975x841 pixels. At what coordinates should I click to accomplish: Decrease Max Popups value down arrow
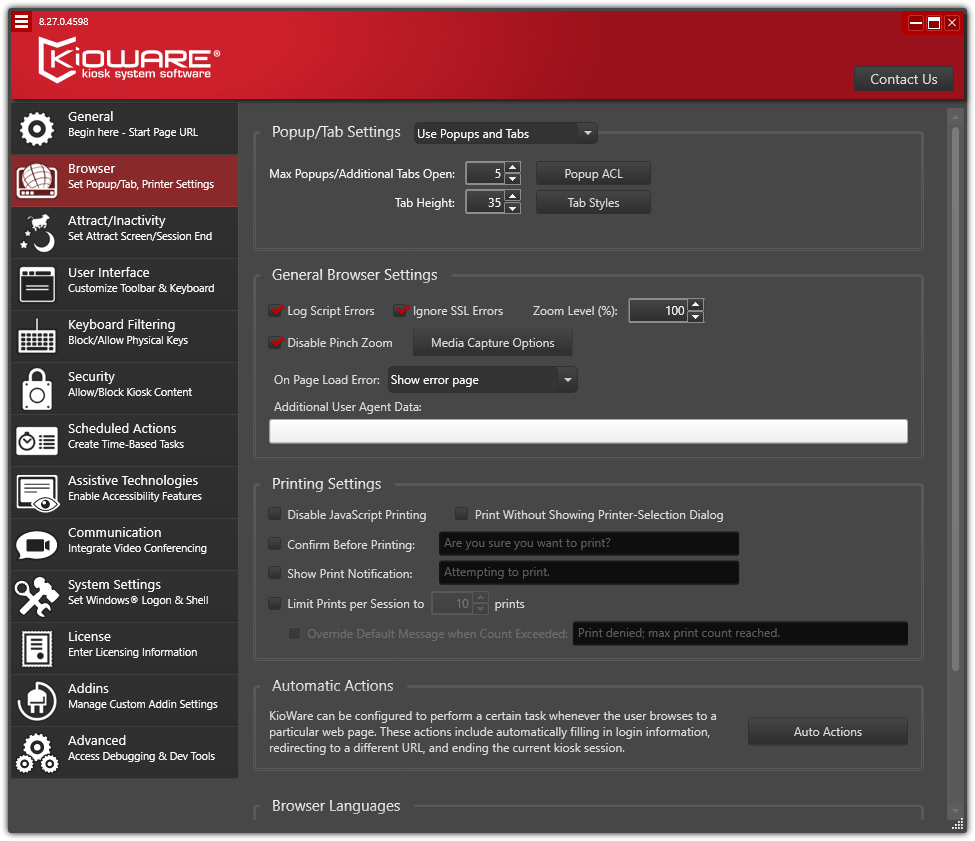[x=512, y=179]
